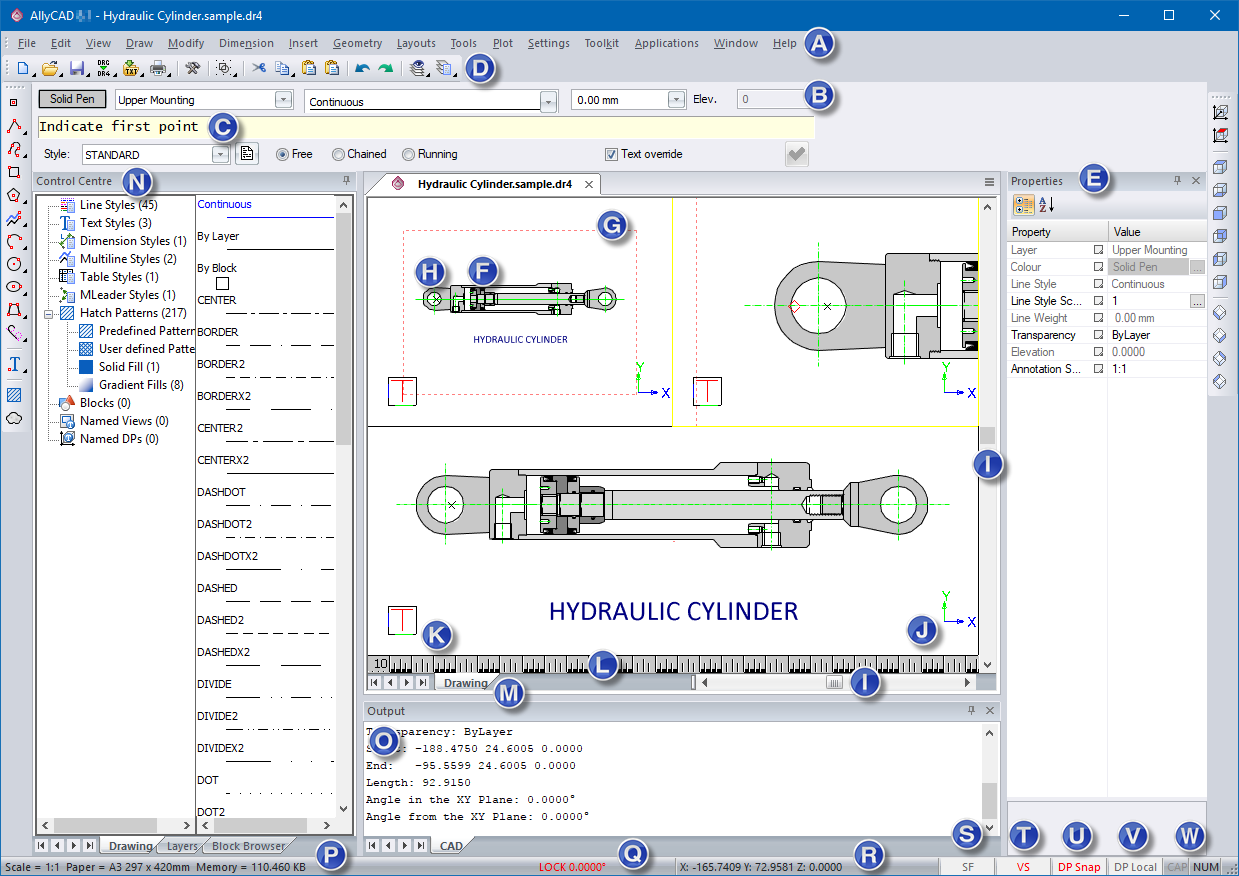
Task: Sort properties alphabetically with the A-Z icon
Action: click(1047, 205)
